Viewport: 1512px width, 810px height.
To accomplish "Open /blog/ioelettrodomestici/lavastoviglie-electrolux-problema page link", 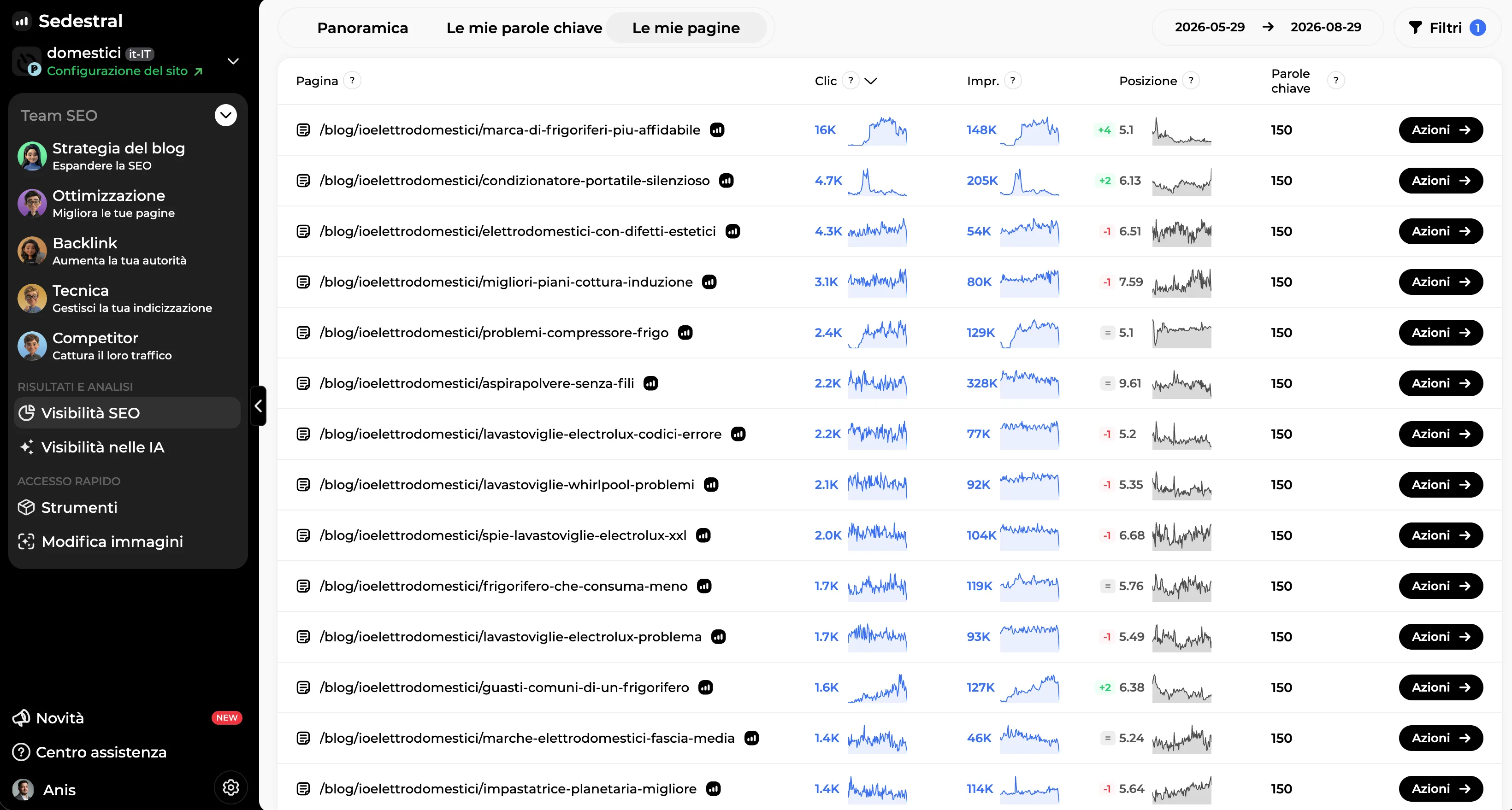I will [511, 637].
